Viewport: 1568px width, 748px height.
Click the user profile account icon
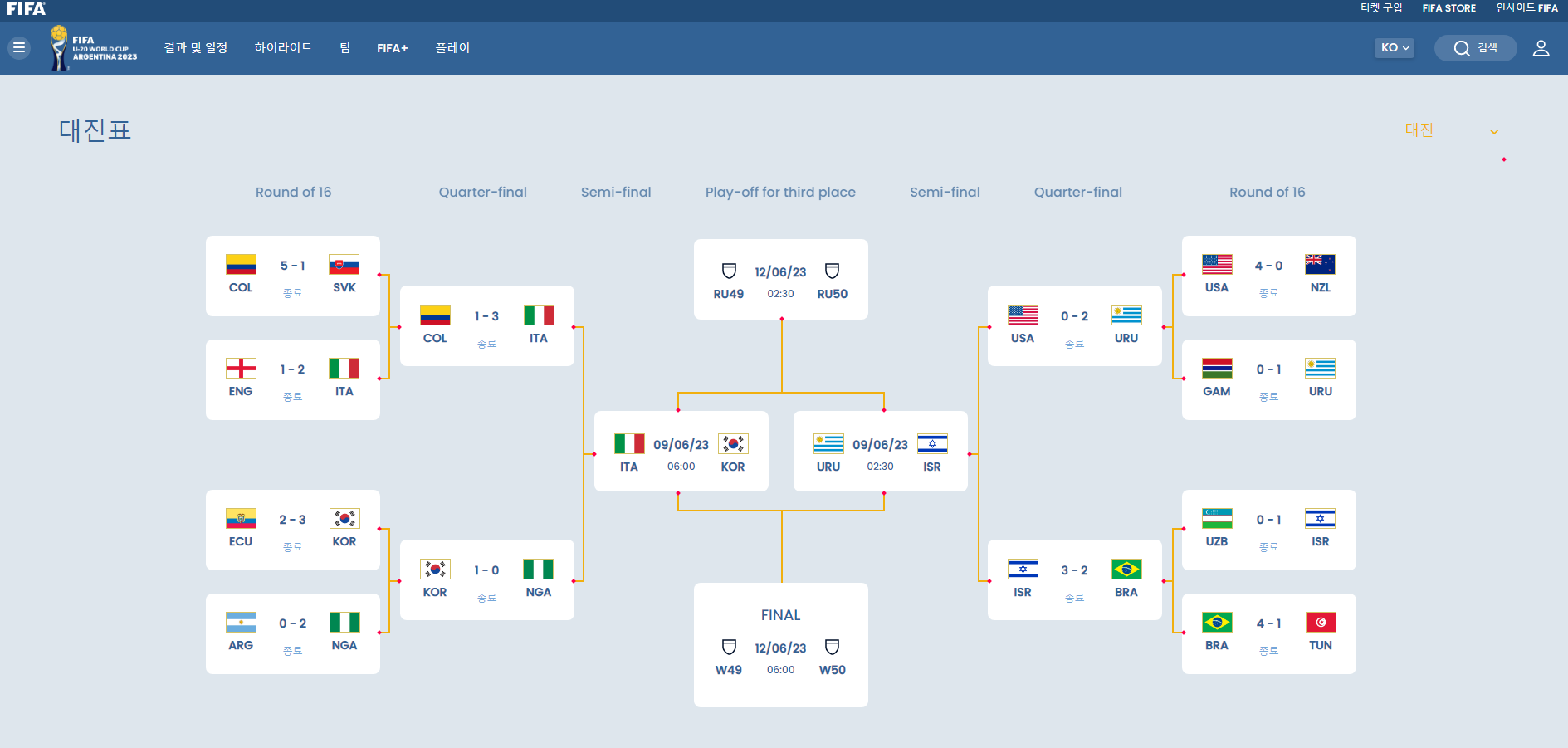1541,47
